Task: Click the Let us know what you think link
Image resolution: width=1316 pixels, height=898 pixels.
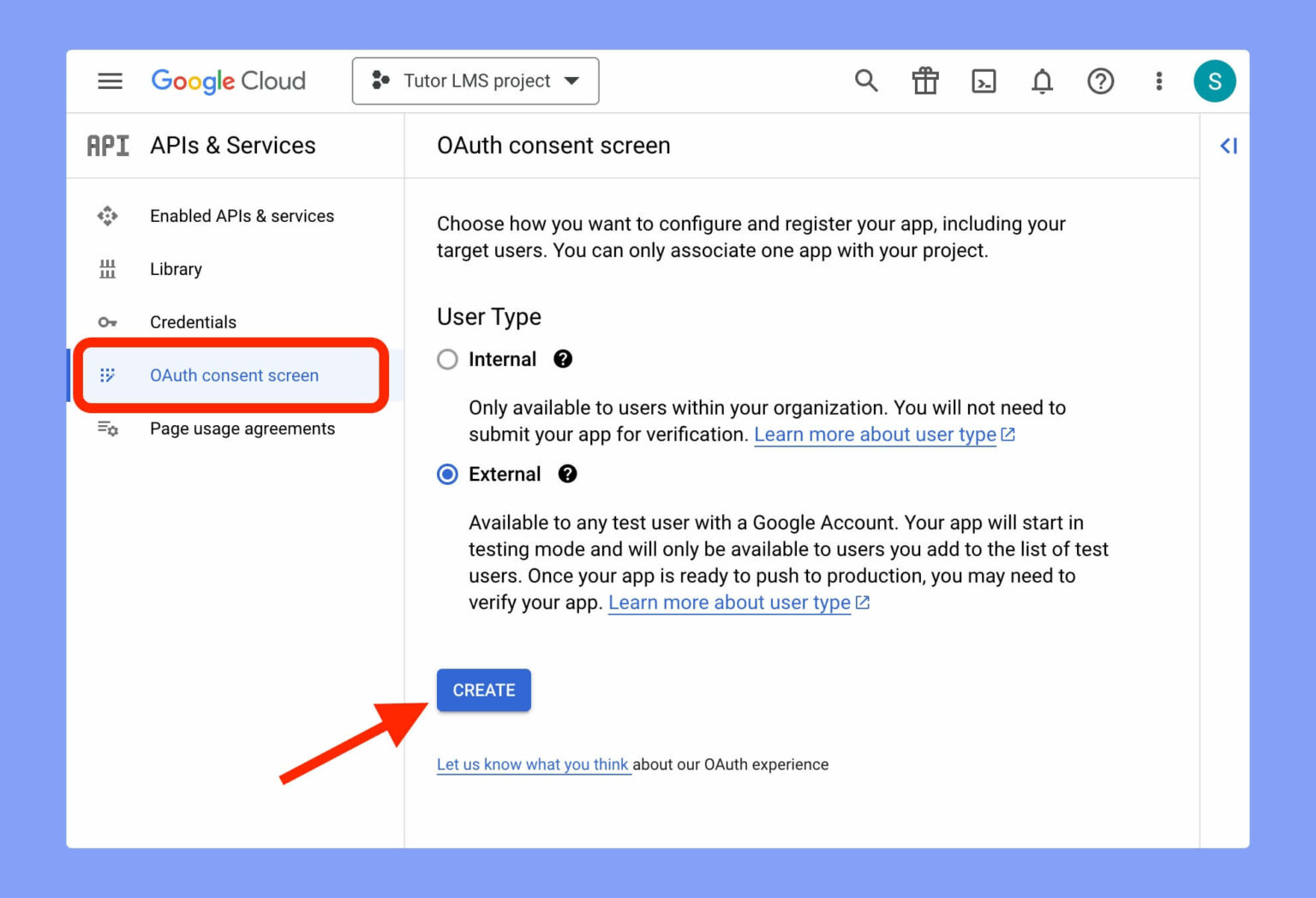Action: [533, 764]
